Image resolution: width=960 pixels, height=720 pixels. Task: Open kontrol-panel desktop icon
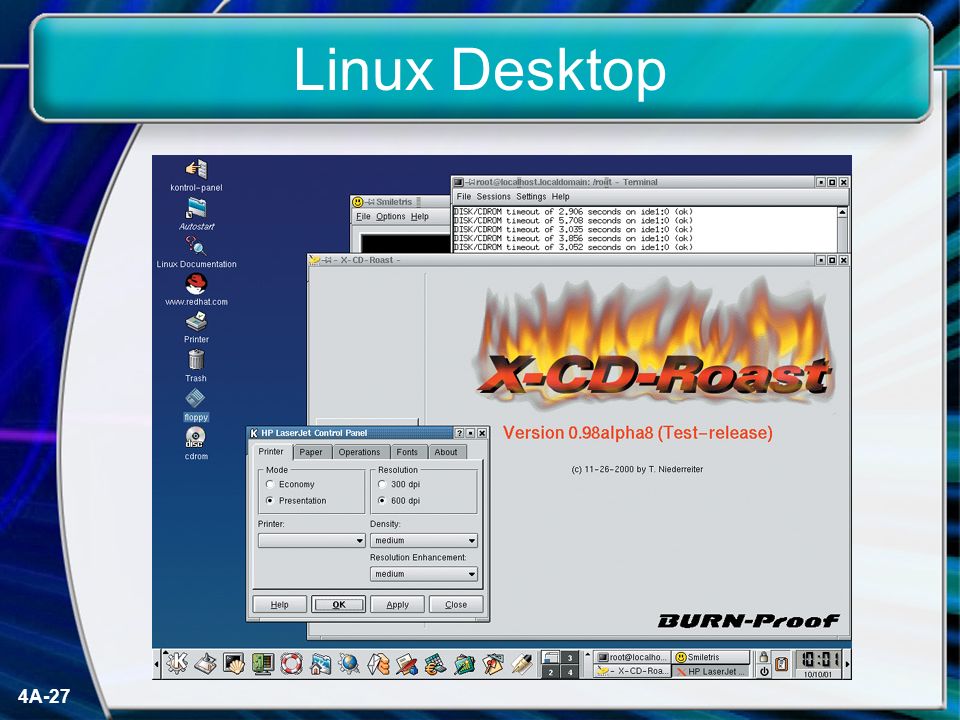pos(196,175)
